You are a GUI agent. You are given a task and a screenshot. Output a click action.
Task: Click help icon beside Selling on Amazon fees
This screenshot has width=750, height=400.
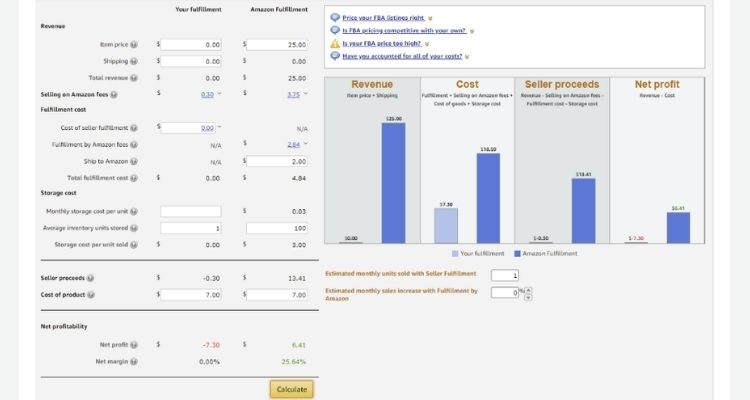click(x=114, y=95)
